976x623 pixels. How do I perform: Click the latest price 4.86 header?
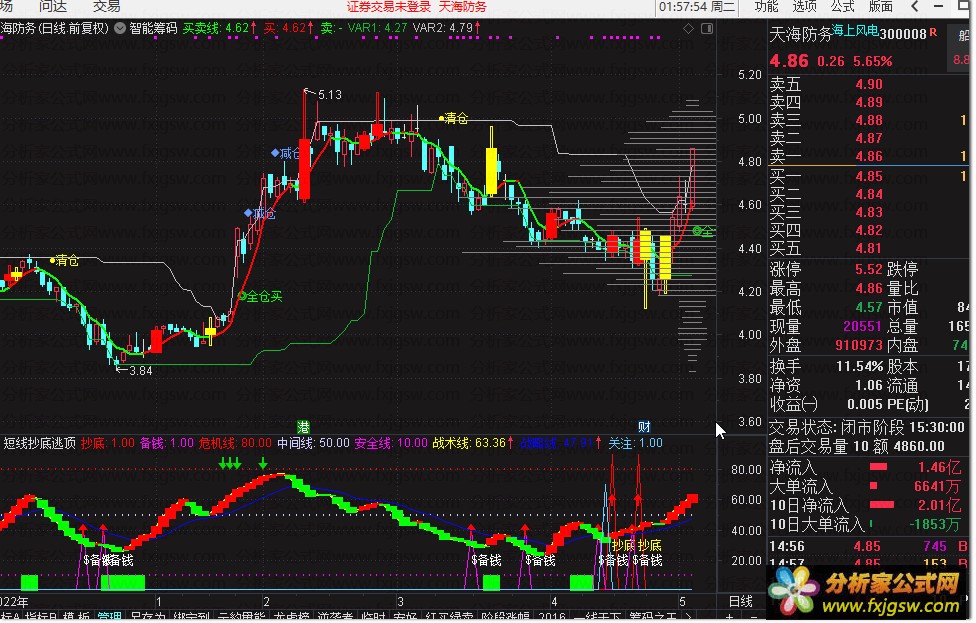click(789, 60)
